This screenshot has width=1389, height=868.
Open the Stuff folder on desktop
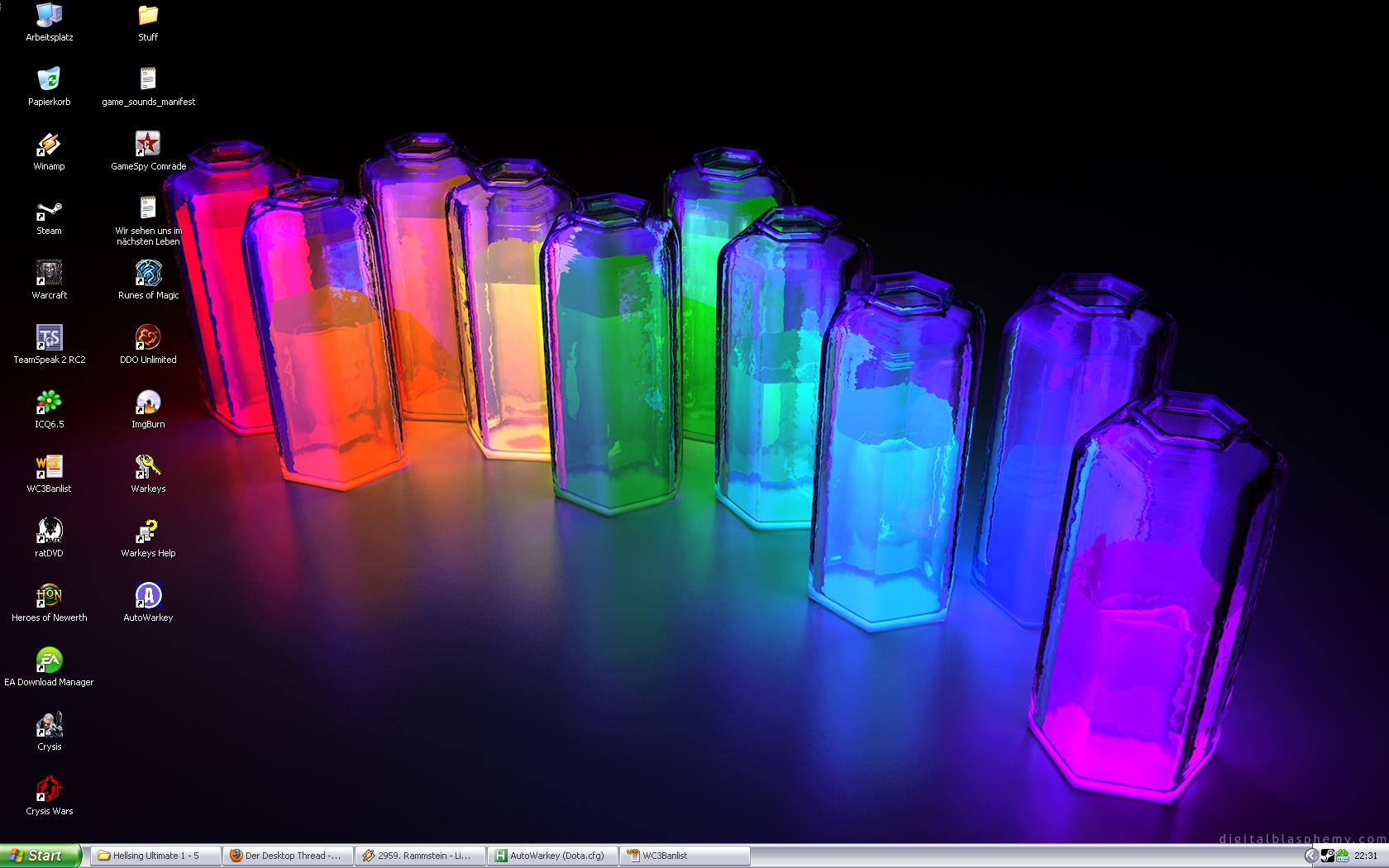(148, 17)
